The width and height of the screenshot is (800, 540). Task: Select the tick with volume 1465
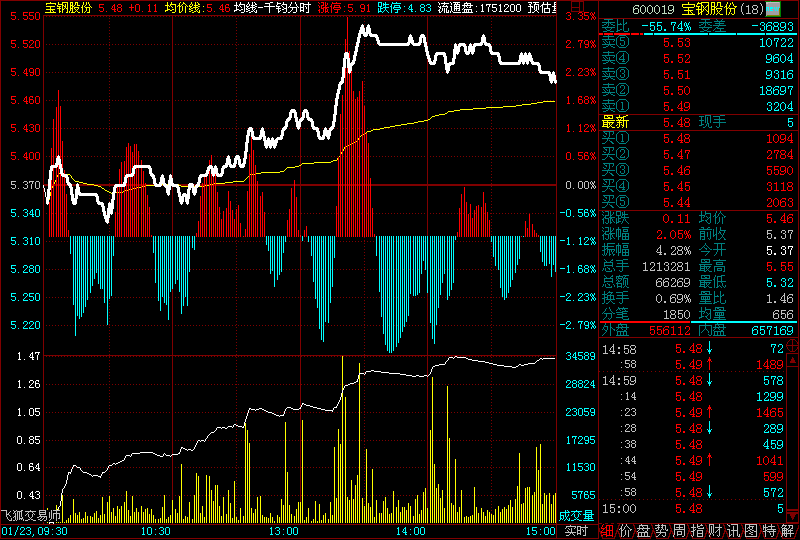point(693,412)
